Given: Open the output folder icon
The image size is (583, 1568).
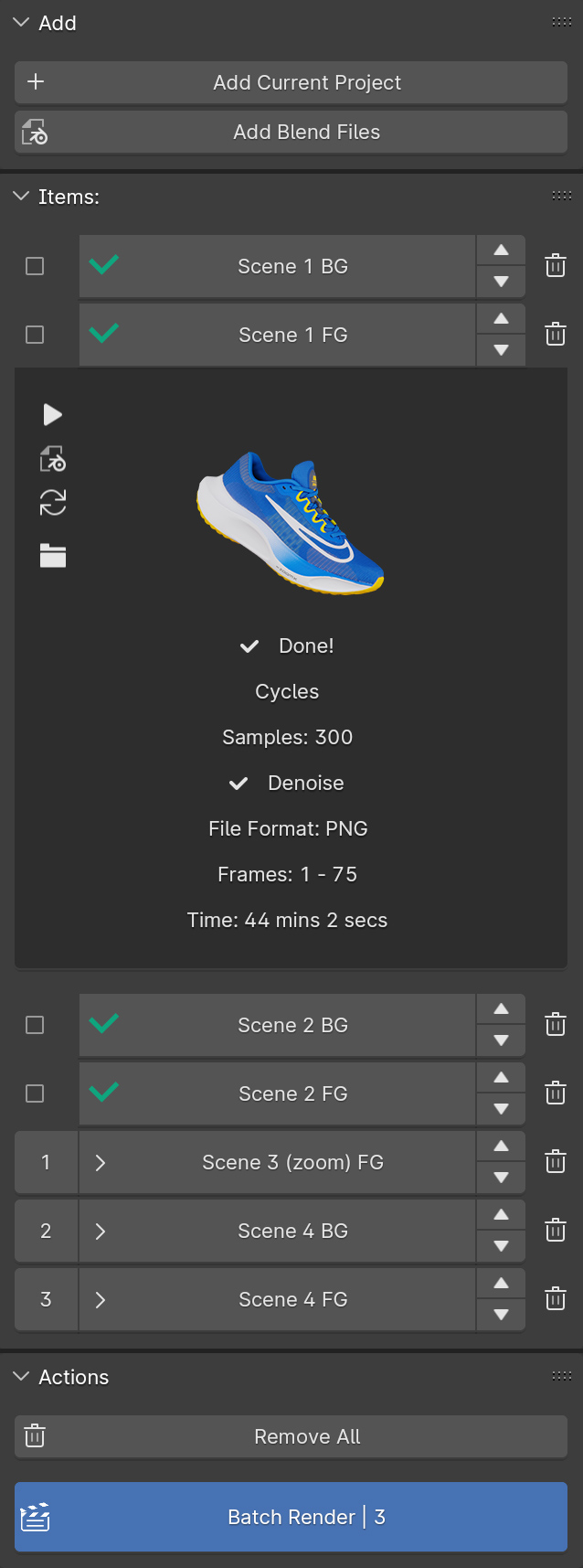Looking at the screenshot, I should click(53, 554).
